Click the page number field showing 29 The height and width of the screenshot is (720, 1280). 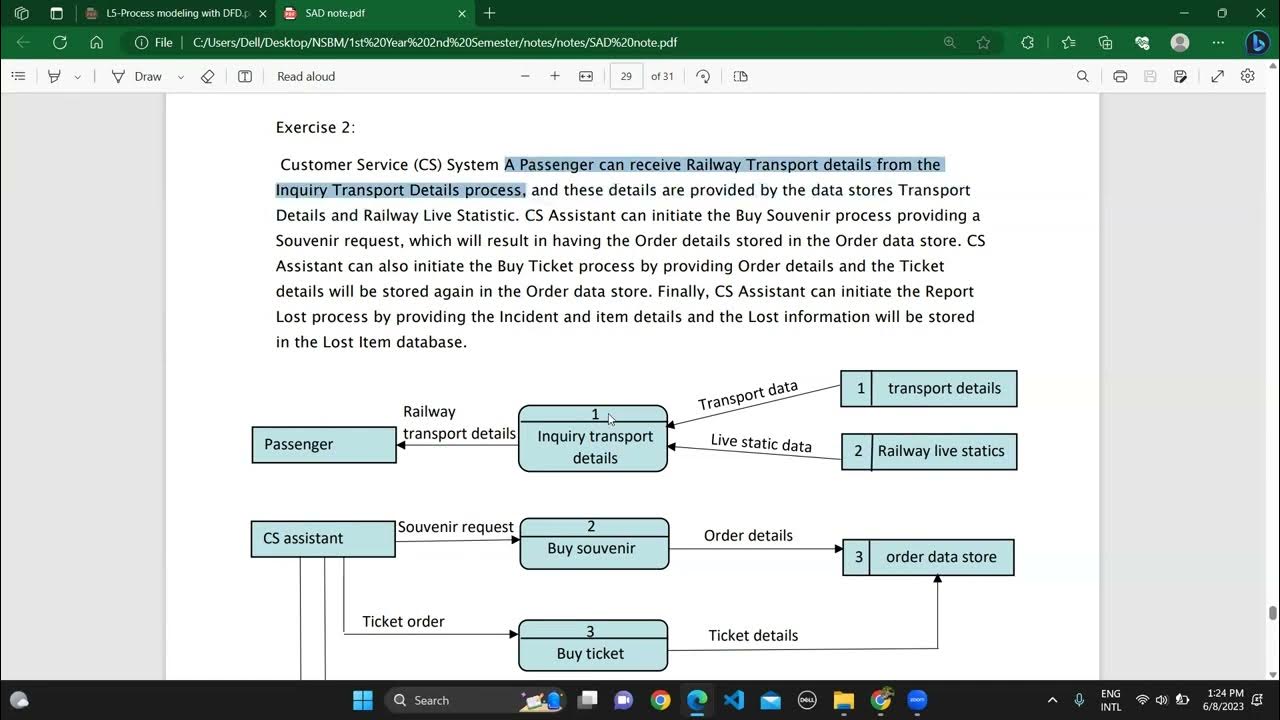(x=626, y=76)
